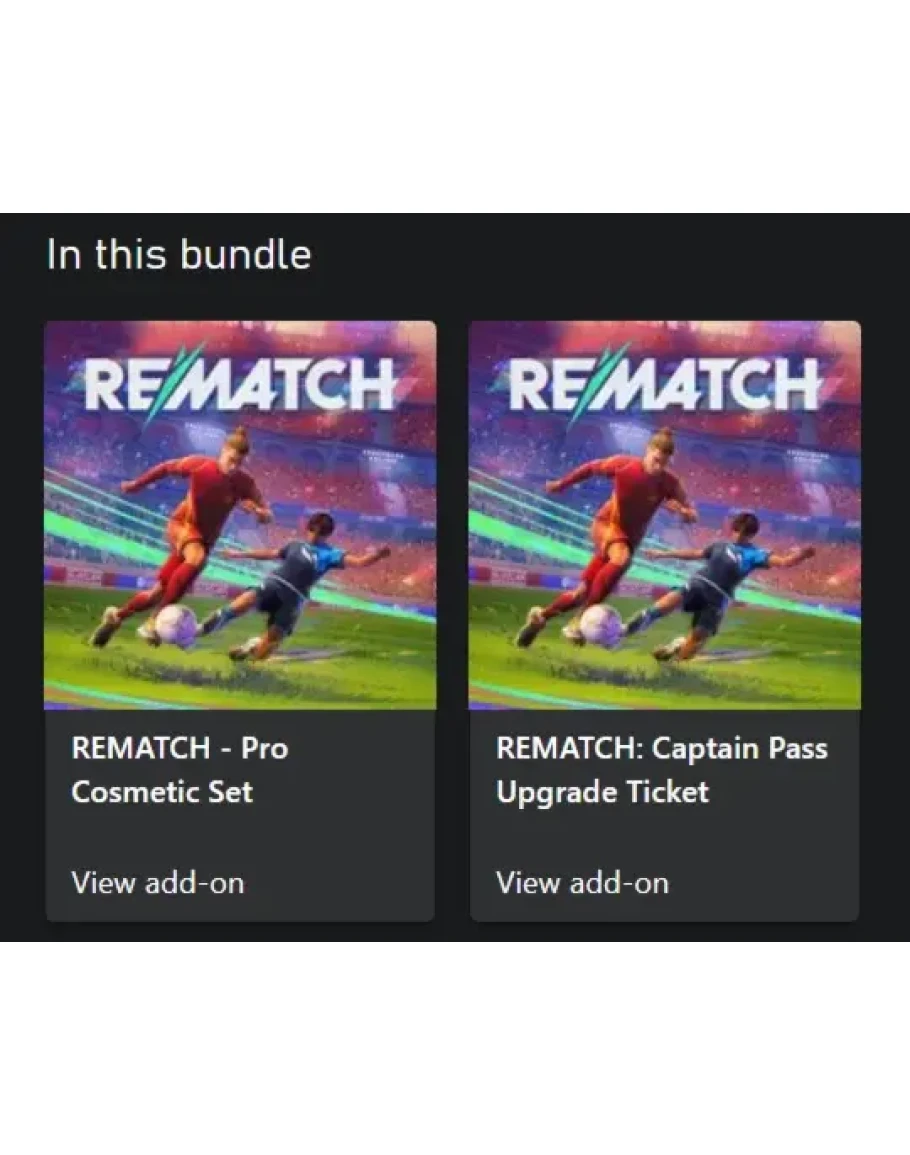
Task: Click the soccer ball in Captain Pass artwork
Action: (600, 625)
